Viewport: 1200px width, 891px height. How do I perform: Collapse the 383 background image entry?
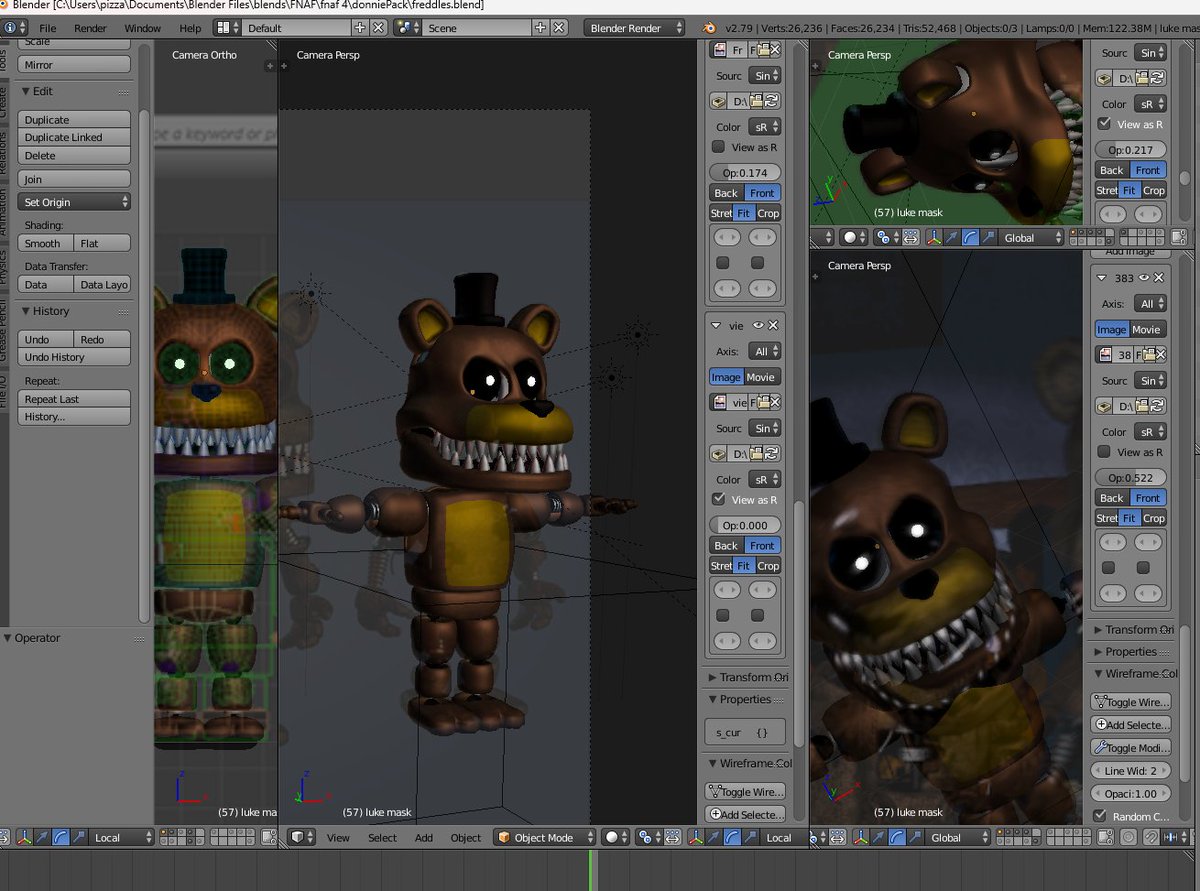click(1101, 278)
